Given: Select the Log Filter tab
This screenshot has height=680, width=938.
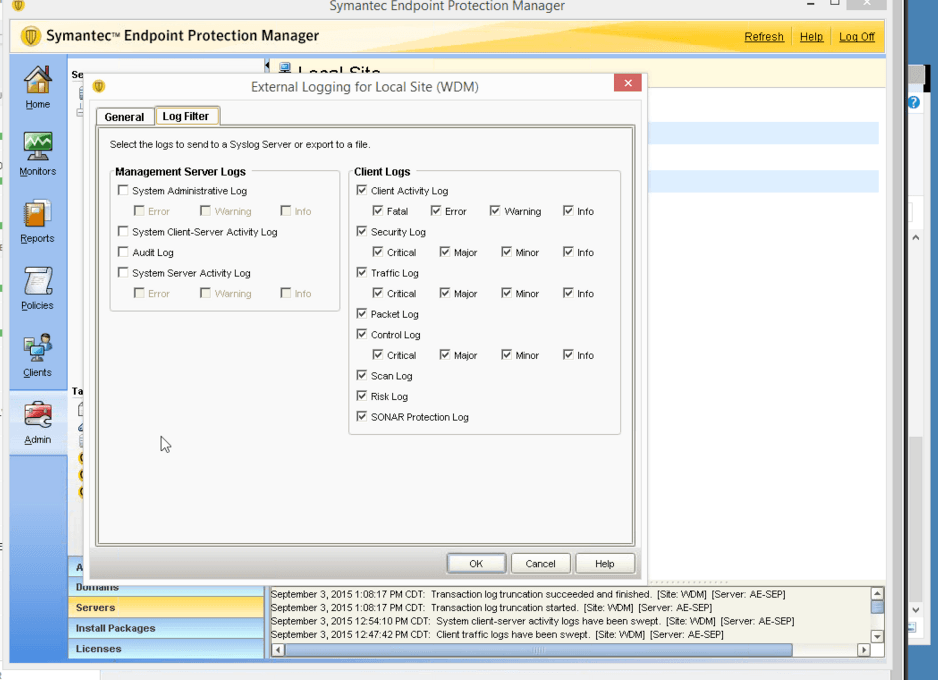Looking at the screenshot, I should 186,116.
